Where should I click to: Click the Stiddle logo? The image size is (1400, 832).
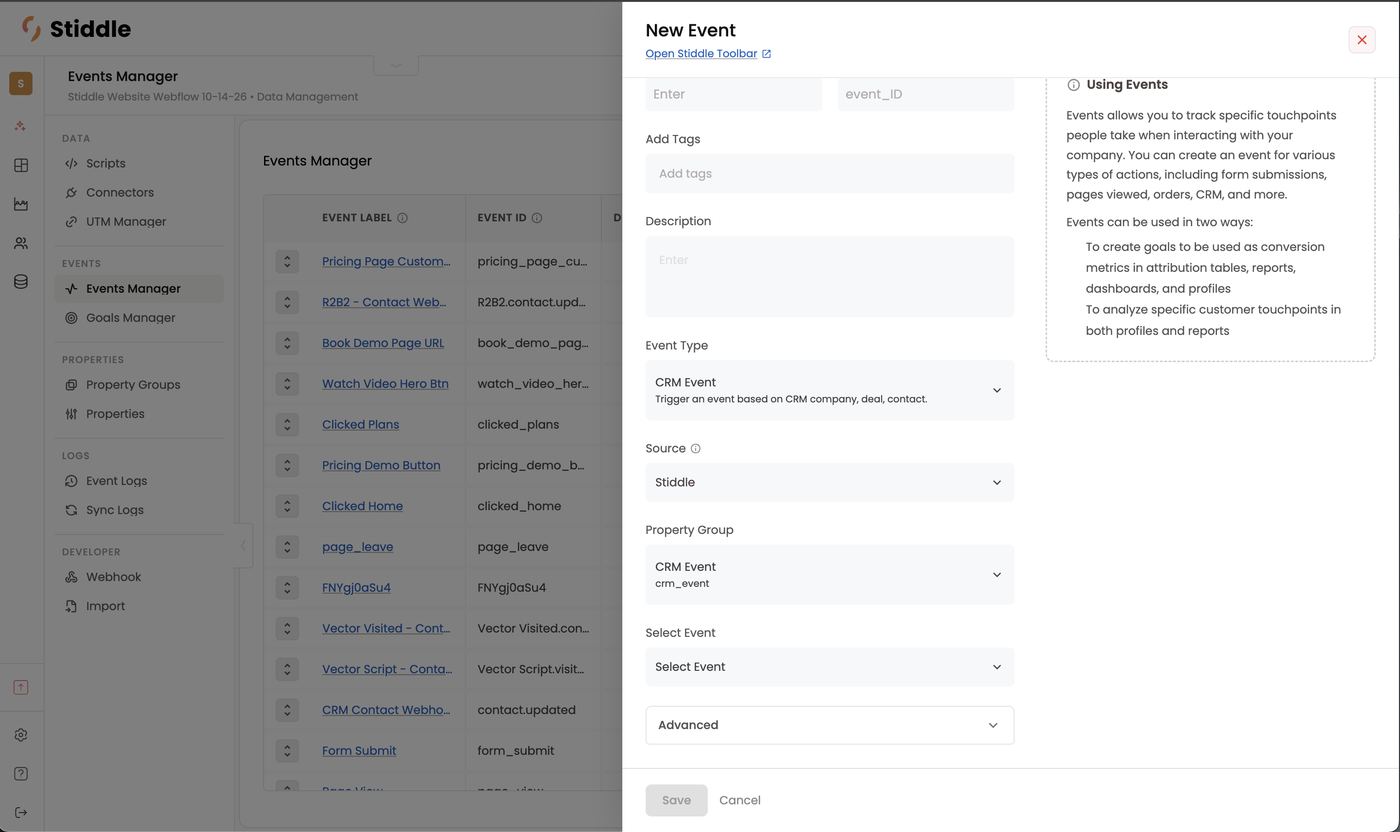76,29
